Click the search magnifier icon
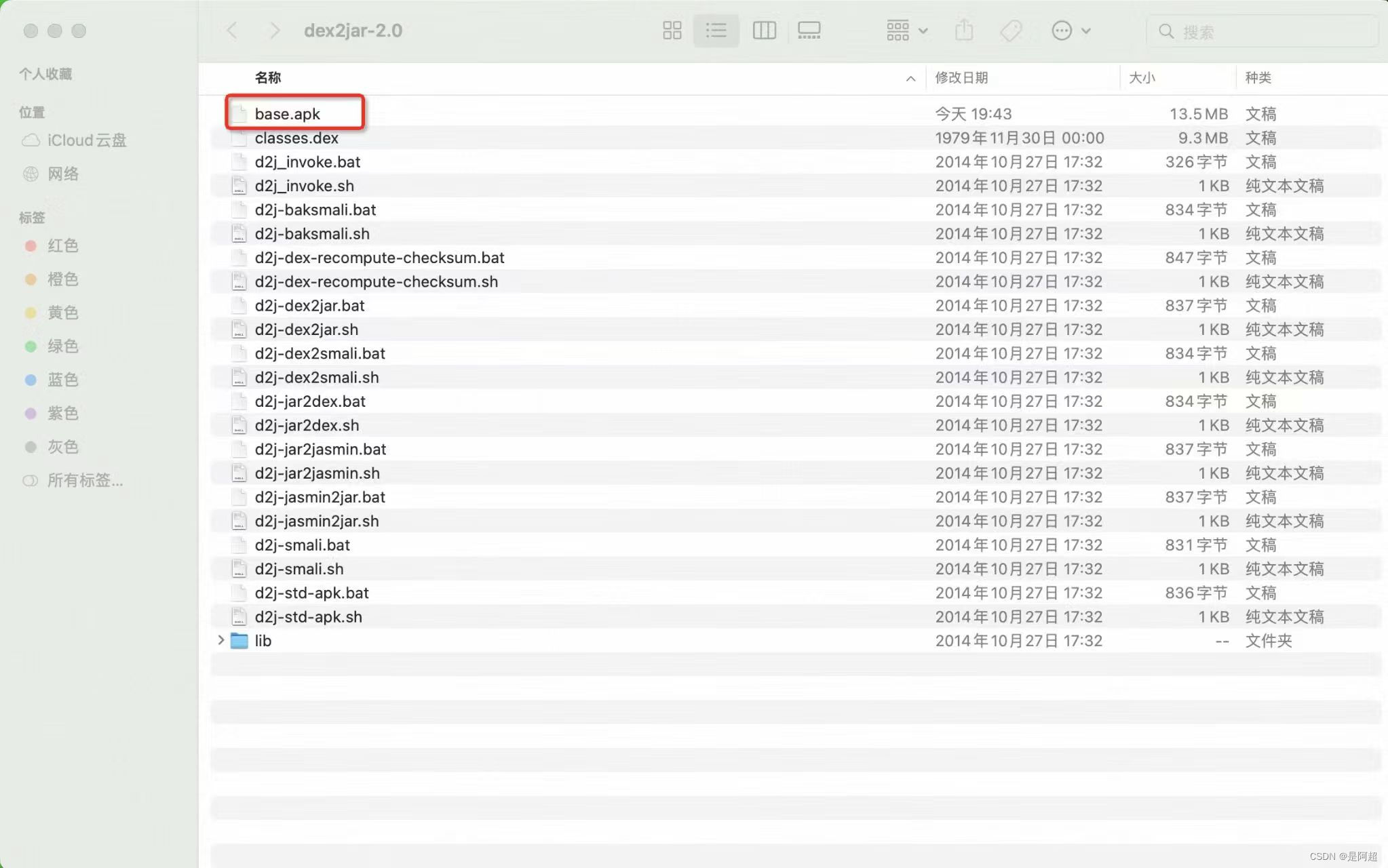The width and height of the screenshot is (1388, 868). coord(1166,31)
